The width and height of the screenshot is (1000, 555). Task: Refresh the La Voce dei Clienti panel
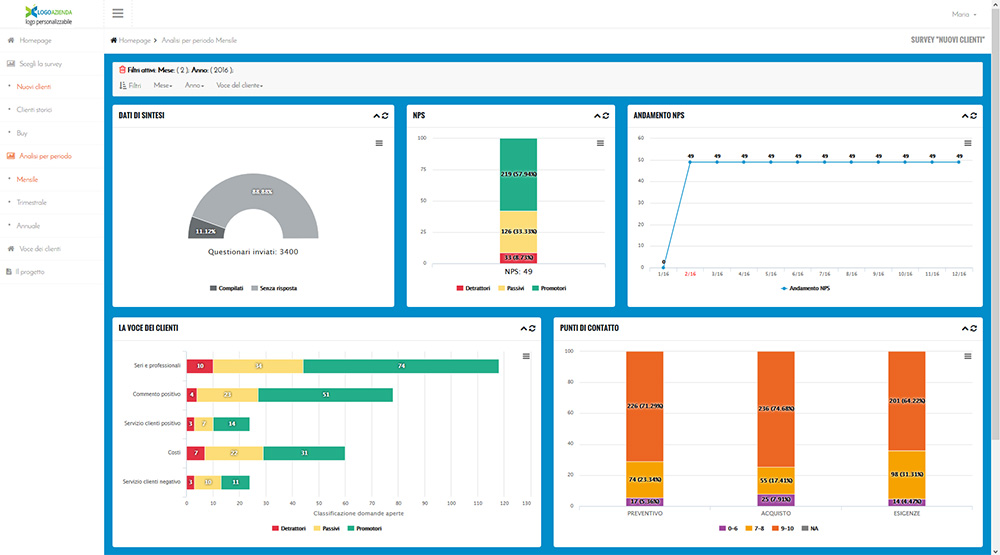[x=532, y=328]
